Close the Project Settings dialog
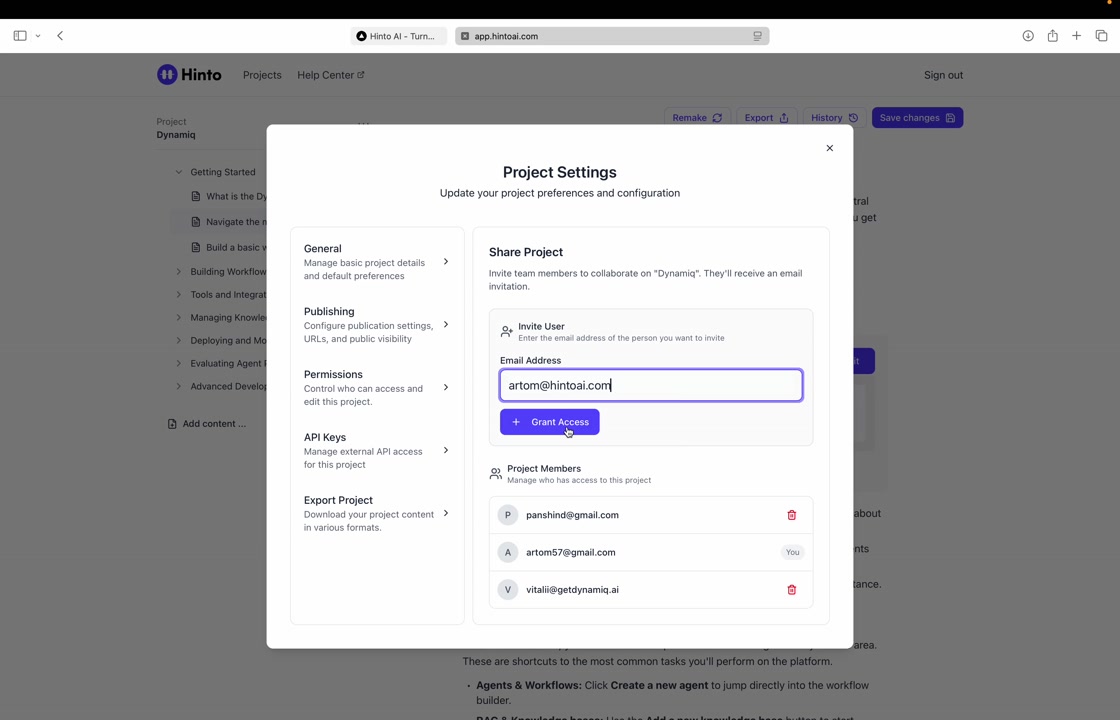The width and height of the screenshot is (1120, 720). 829,148
